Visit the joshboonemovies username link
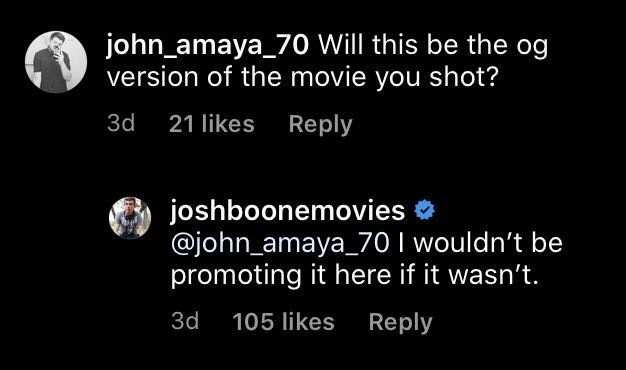 pyautogui.click(x=288, y=211)
